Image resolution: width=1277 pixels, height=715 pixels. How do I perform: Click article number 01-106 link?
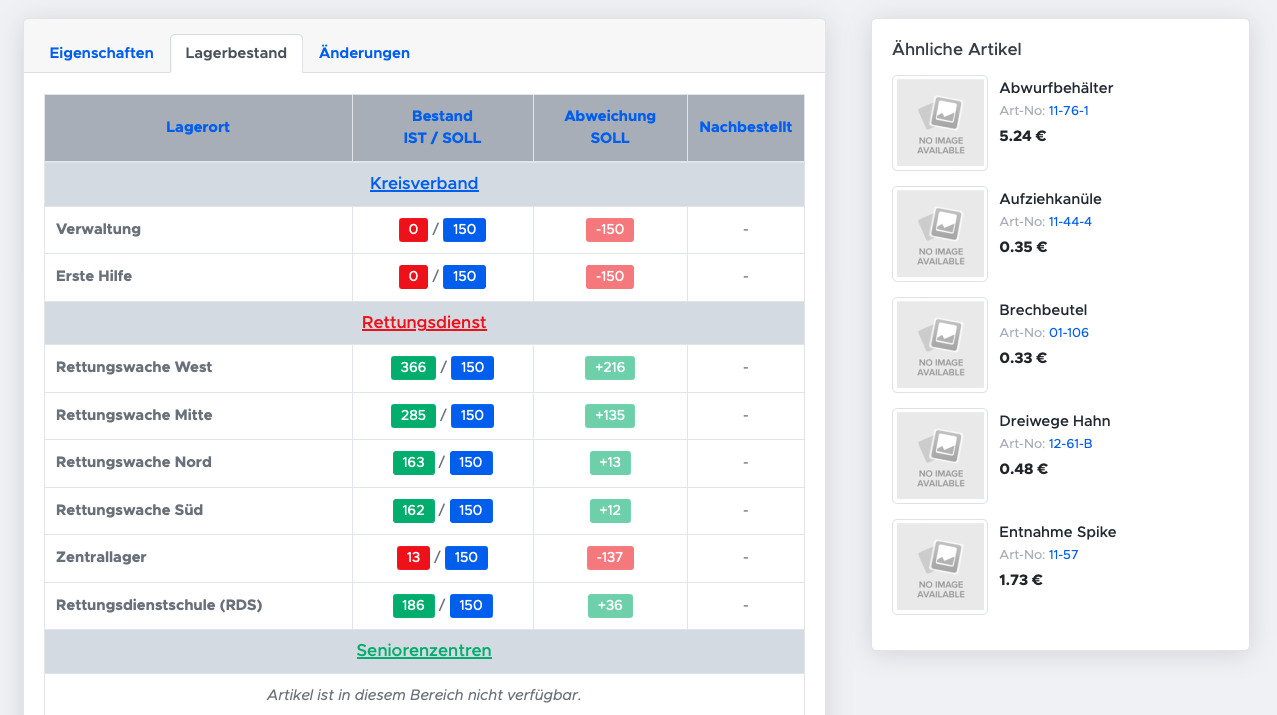point(1068,333)
